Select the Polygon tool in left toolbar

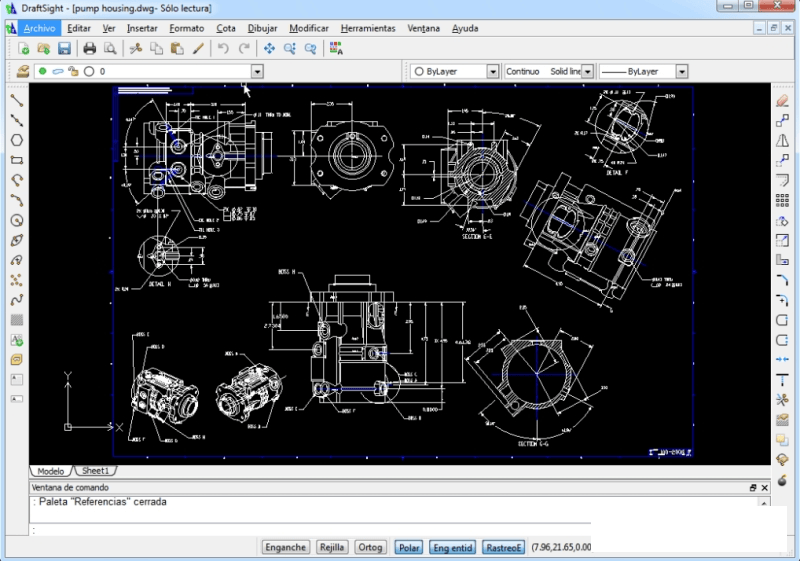tap(16, 140)
